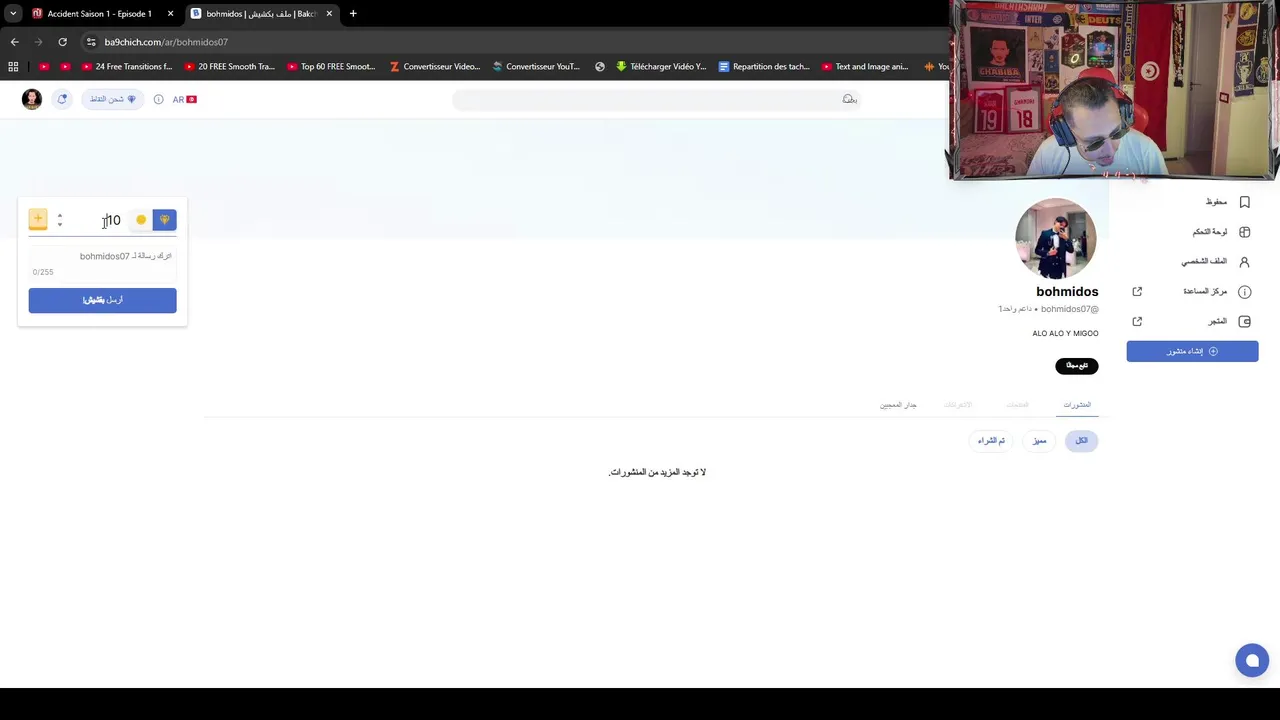Select the مميز featured filter chip
Screen dimensions: 1280x720
click(1040, 441)
